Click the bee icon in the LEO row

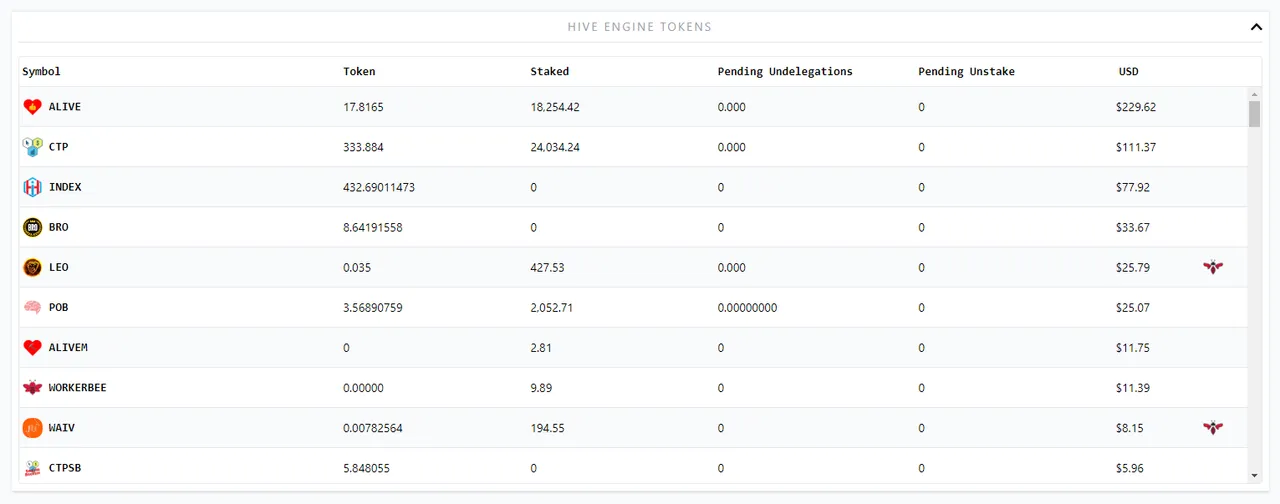coord(1213,267)
